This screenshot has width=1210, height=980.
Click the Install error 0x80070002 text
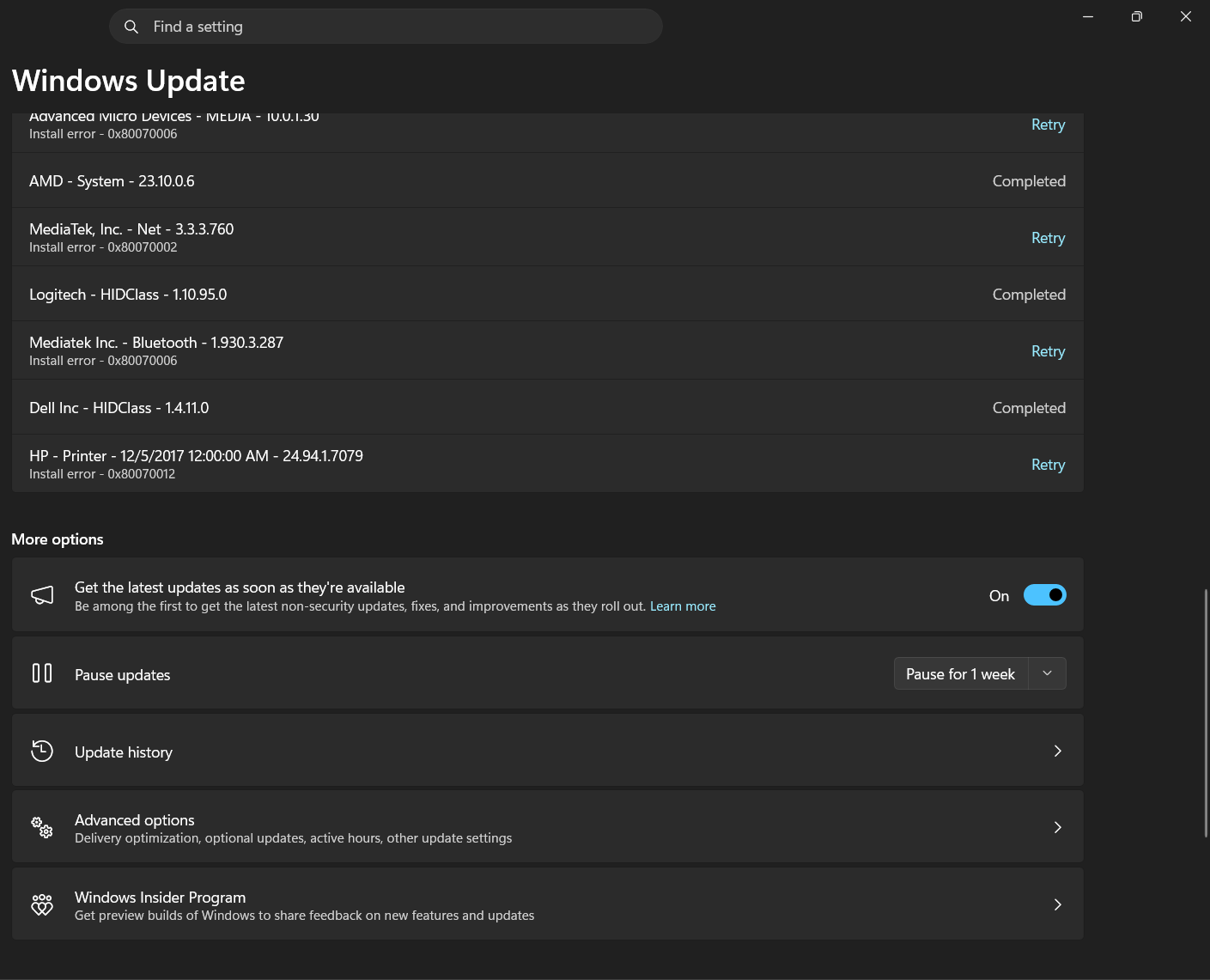(103, 247)
